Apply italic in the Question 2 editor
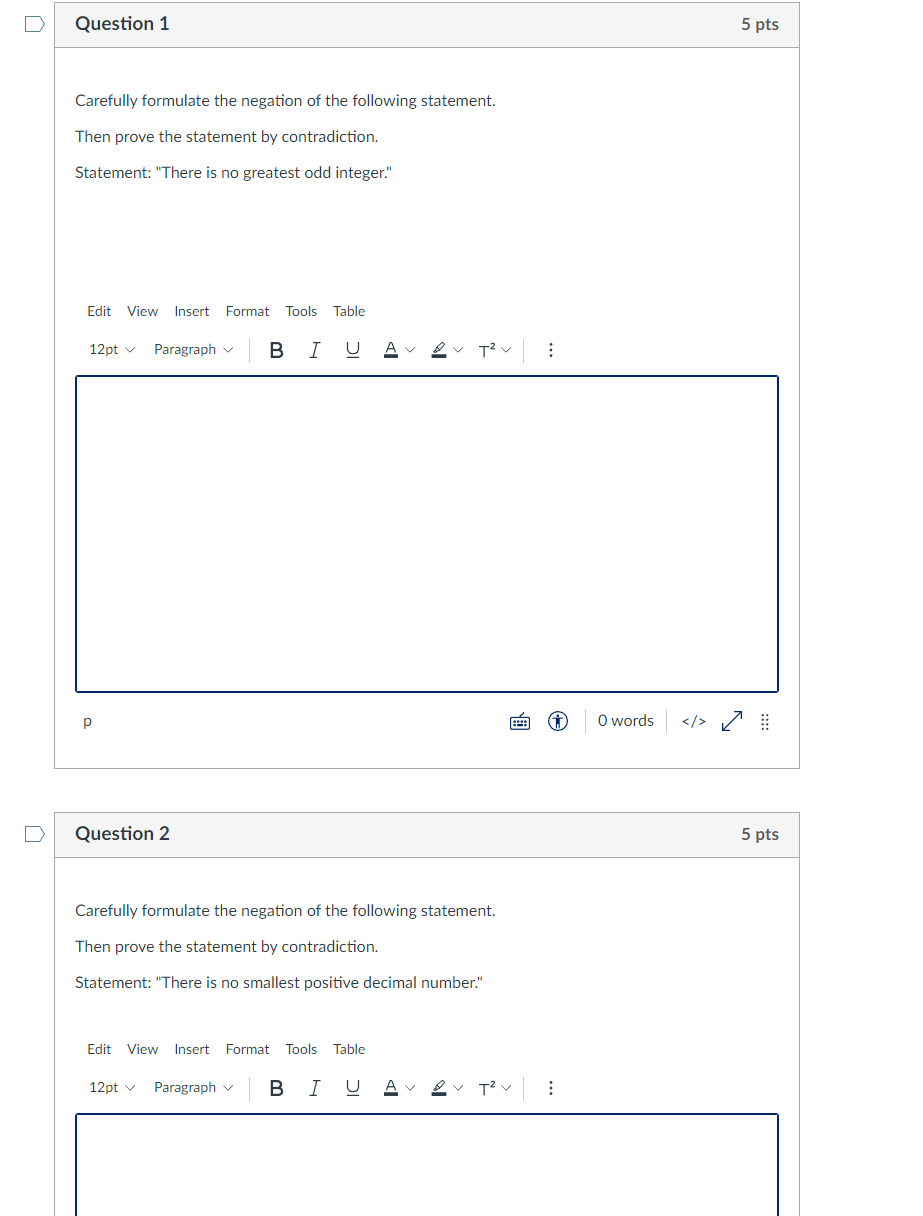This screenshot has height=1216, width=923. pyautogui.click(x=315, y=1088)
